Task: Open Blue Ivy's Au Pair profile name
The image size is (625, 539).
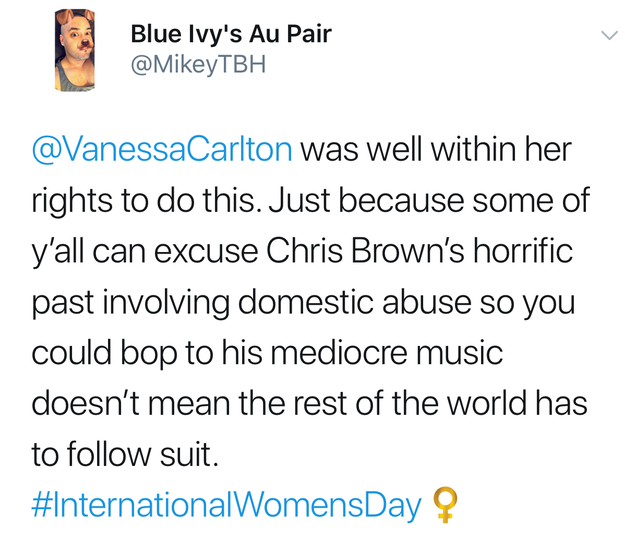Action: [x=231, y=34]
